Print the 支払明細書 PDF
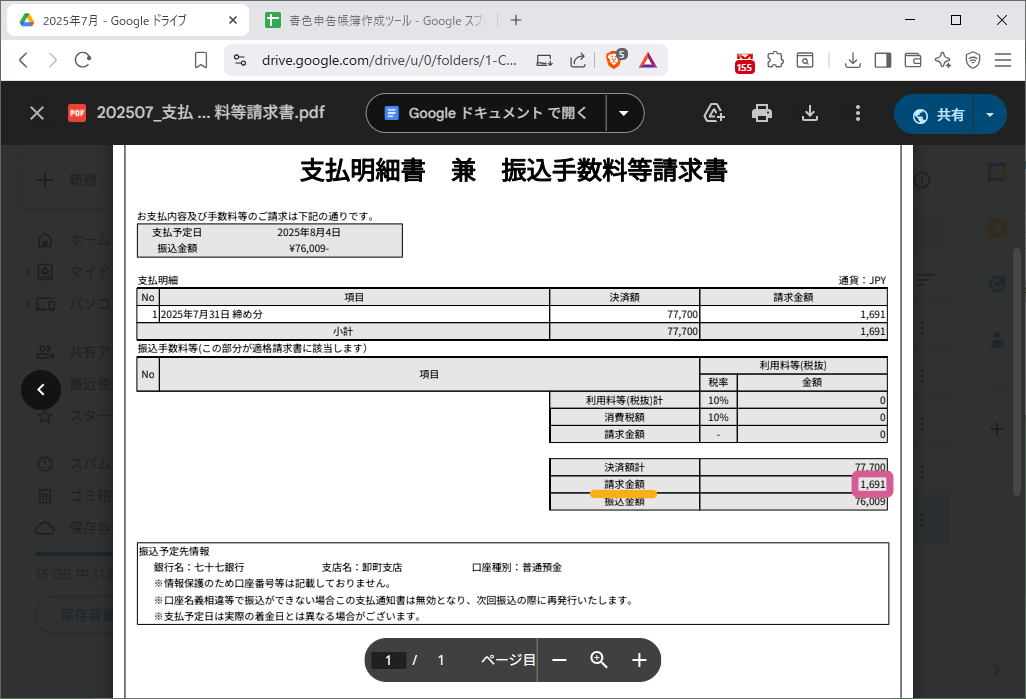 [762, 113]
